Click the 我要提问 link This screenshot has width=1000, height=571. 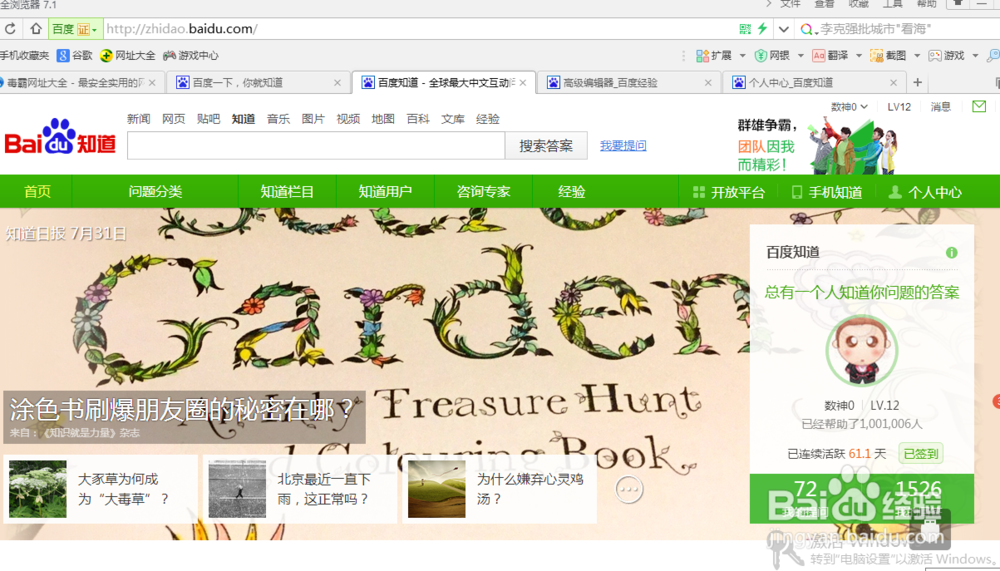(x=623, y=145)
